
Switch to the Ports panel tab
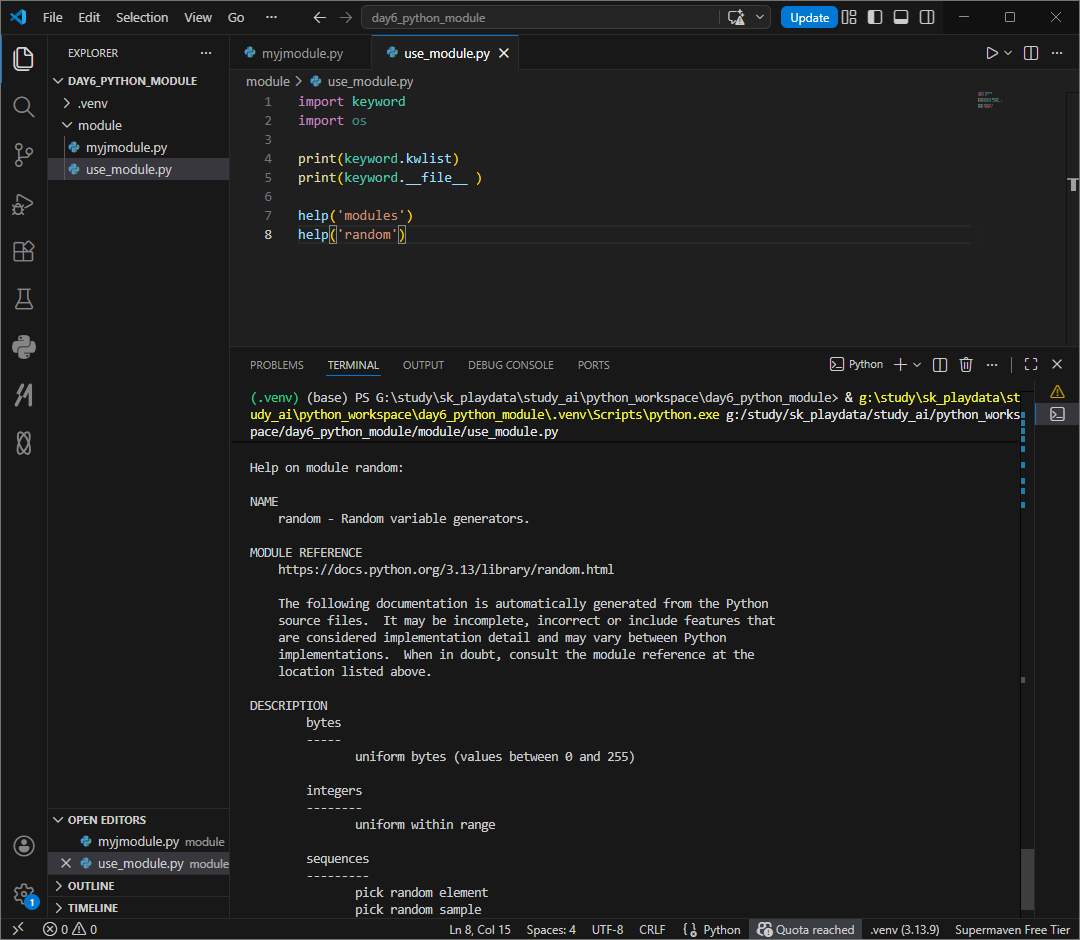[593, 365]
